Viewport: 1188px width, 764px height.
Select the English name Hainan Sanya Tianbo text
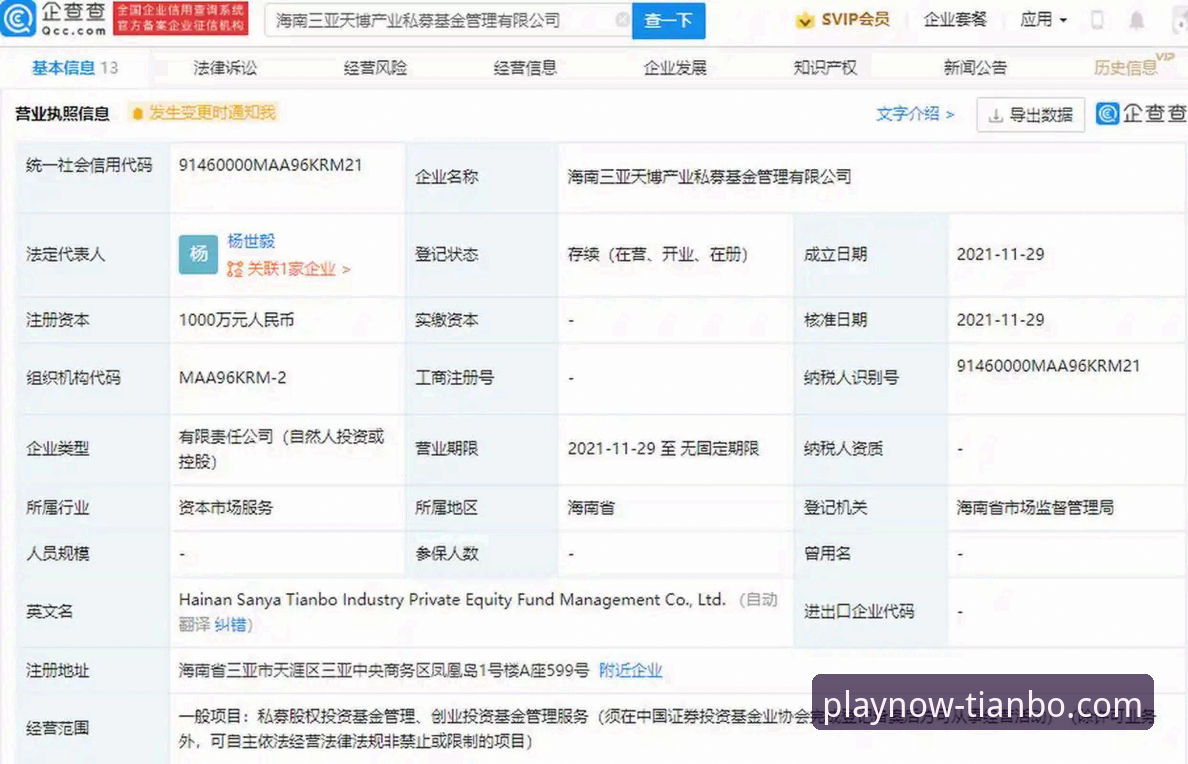(452, 600)
